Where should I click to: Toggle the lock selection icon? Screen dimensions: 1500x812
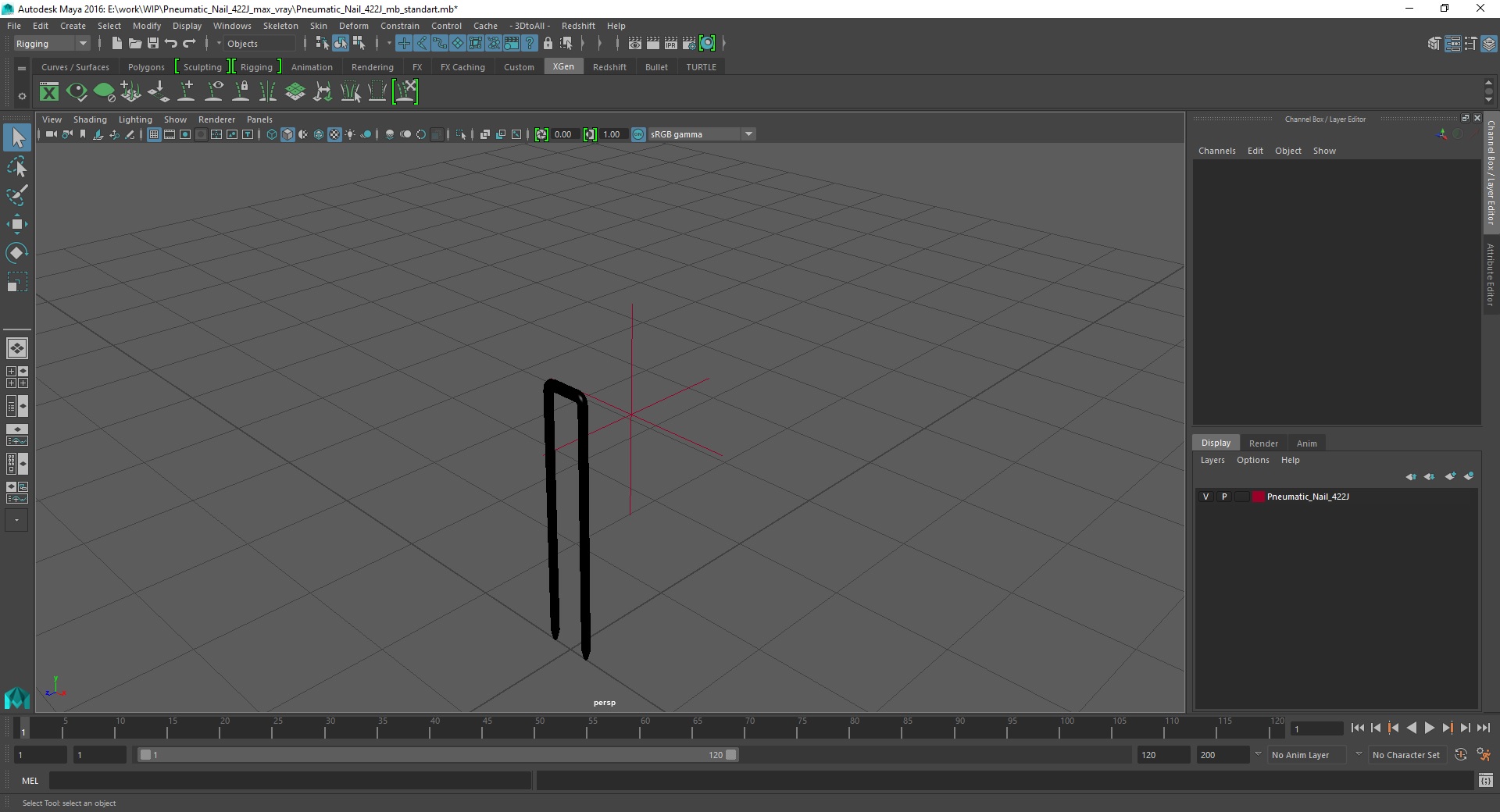[x=548, y=44]
